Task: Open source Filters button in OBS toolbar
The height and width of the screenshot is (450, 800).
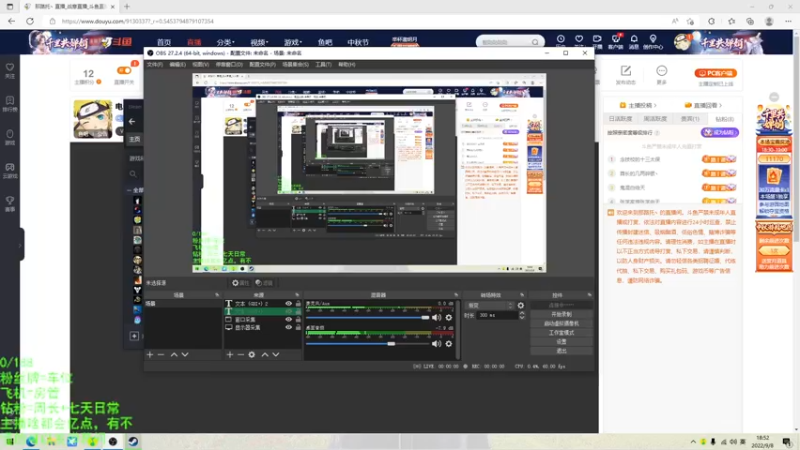Action: pyautogui.click(x=264, y=283)
